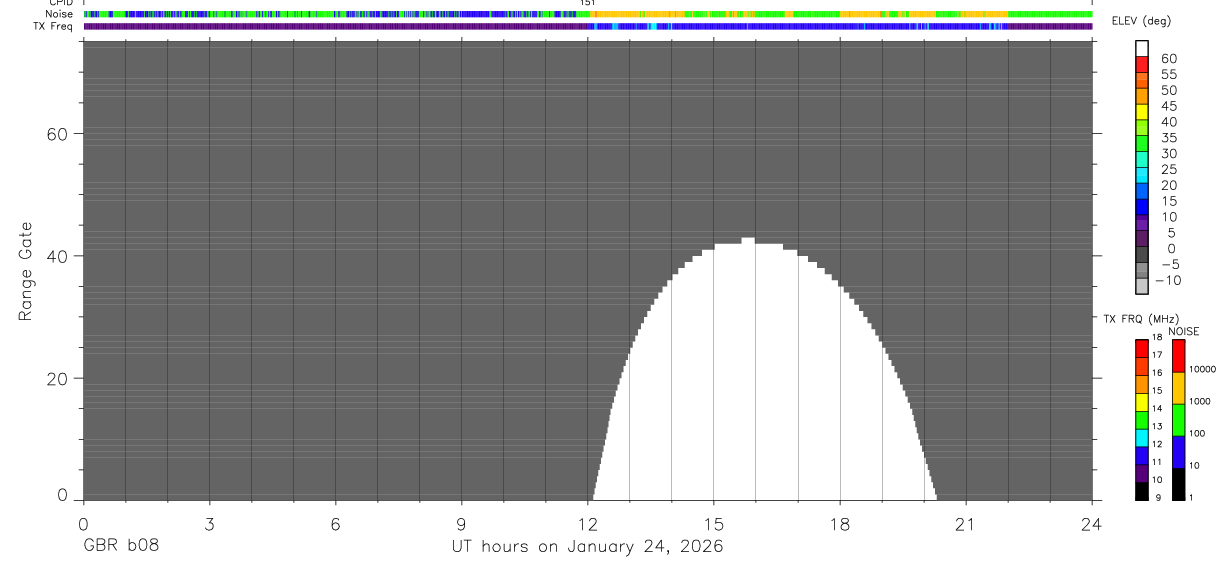
Task: Select the 'GBR b08' radar label
Action: pos(120,547)
